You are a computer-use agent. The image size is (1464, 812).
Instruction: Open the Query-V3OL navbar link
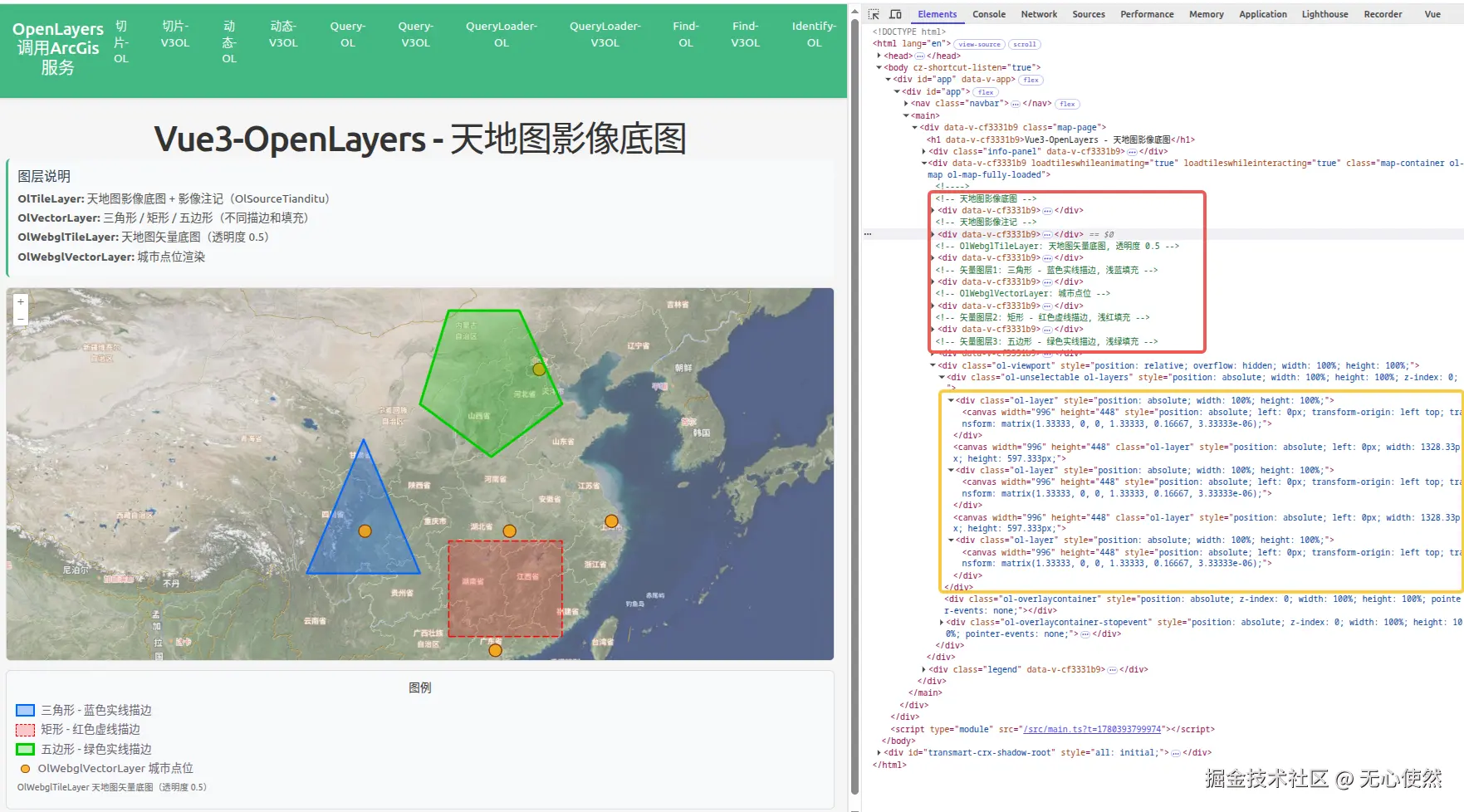coord(415,34)
